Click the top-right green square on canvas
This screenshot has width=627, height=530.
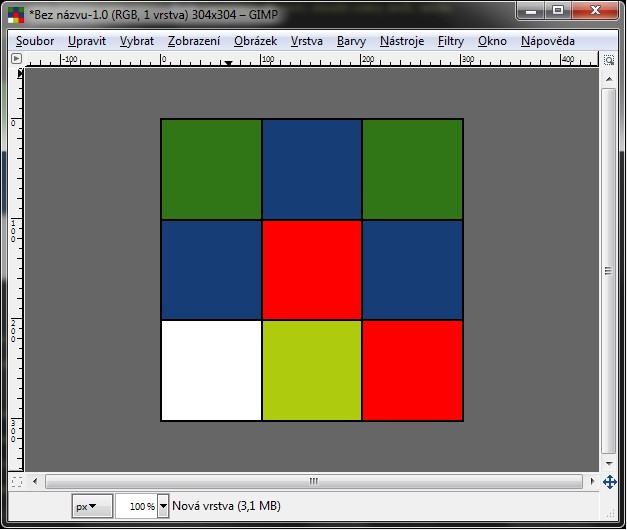[412, 170]
